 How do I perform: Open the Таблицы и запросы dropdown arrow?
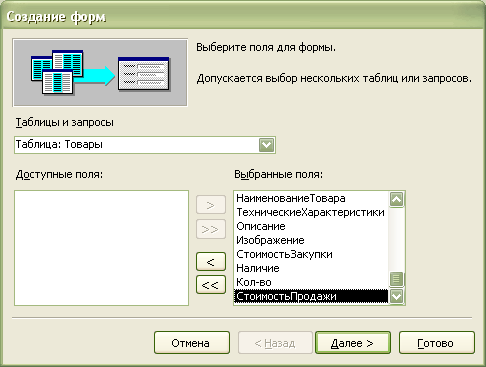coord(266,145)
